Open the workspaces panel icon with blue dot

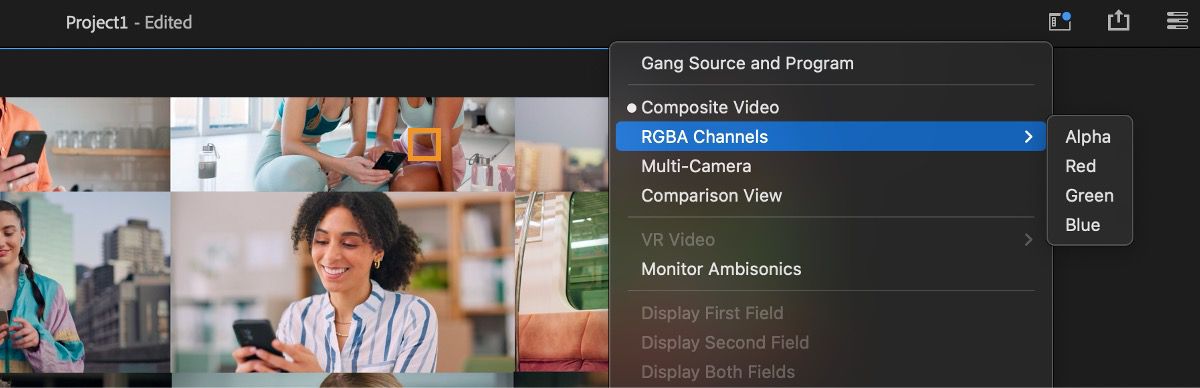tap(1059, 21)
